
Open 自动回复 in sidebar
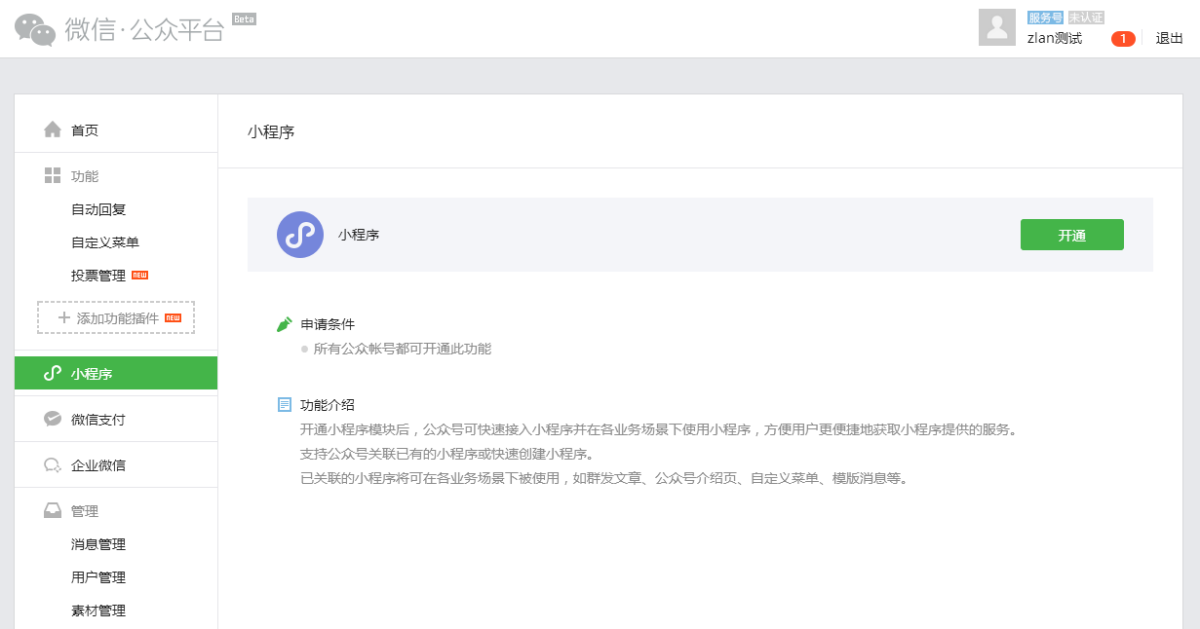tap(98, 210)
